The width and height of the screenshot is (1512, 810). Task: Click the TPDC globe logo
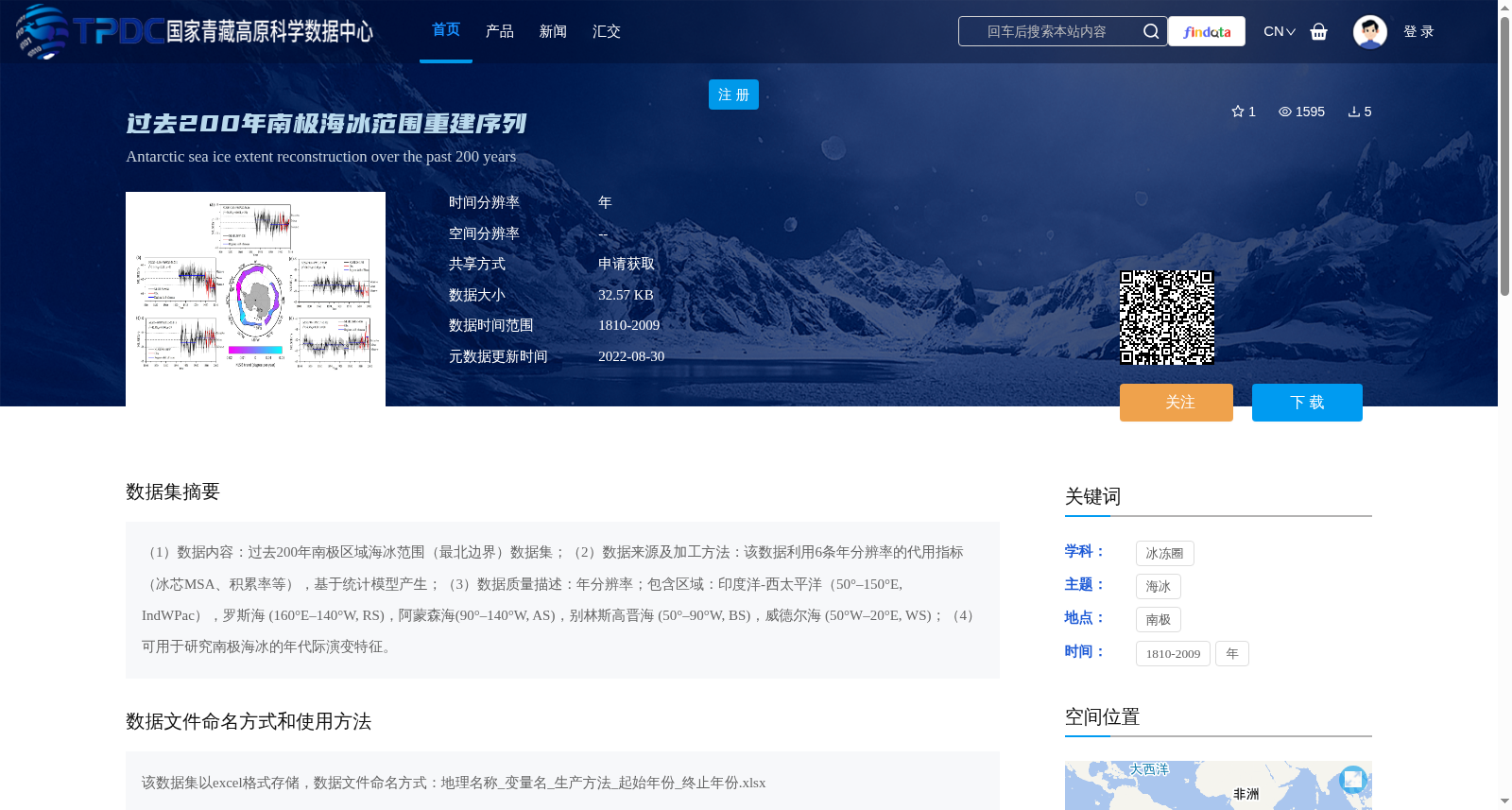42,31
